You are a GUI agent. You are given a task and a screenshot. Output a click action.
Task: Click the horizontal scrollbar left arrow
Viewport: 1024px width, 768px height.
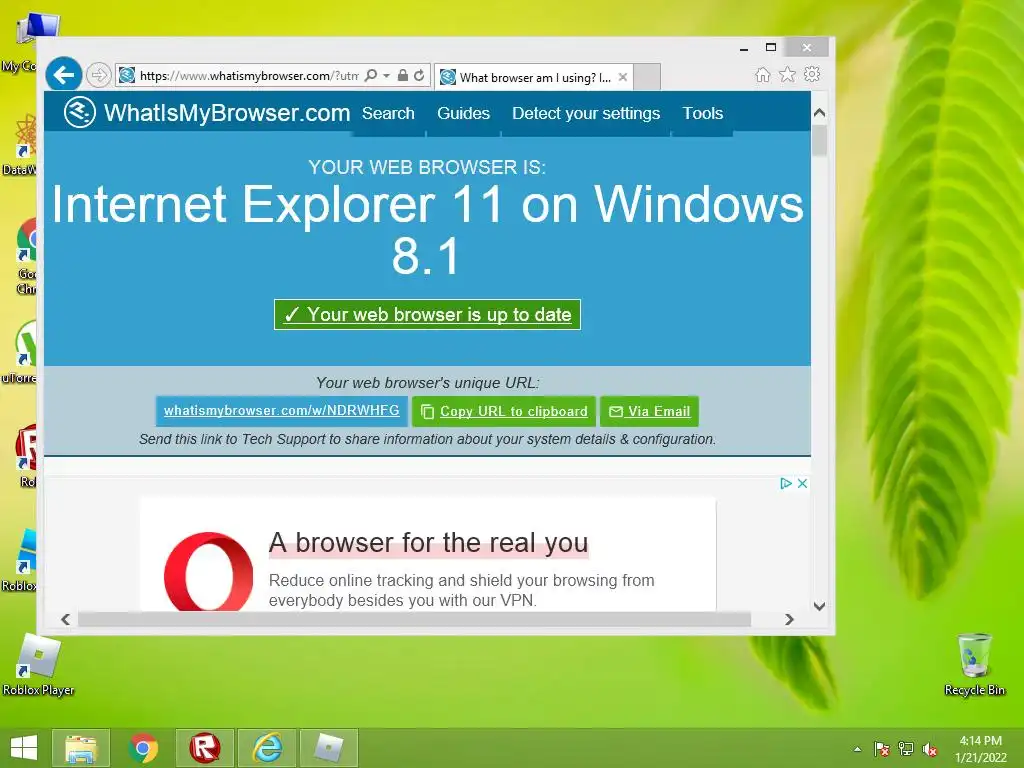point(65,619)
